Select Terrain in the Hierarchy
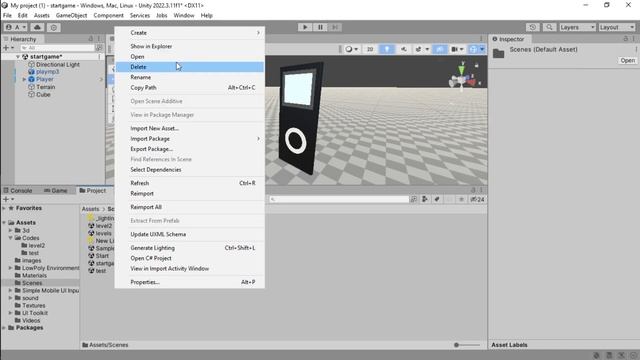640x360 pixels. (45, 87)
